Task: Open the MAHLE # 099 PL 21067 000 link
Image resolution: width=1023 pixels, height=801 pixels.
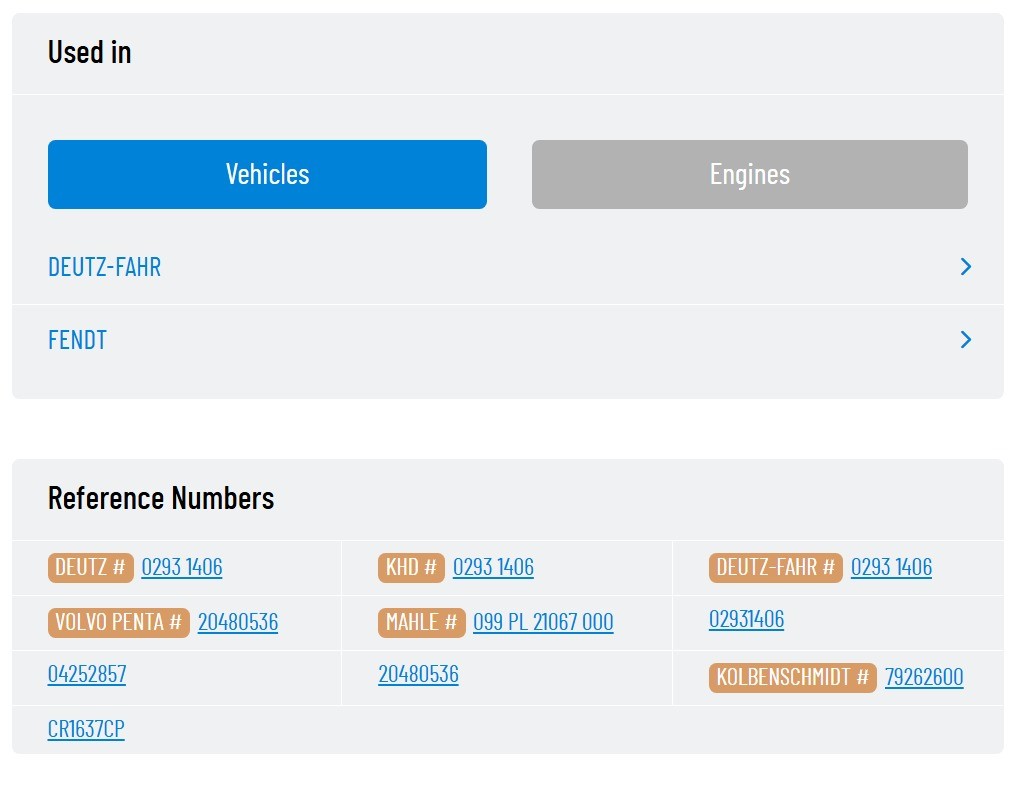Action: (543, 622)
